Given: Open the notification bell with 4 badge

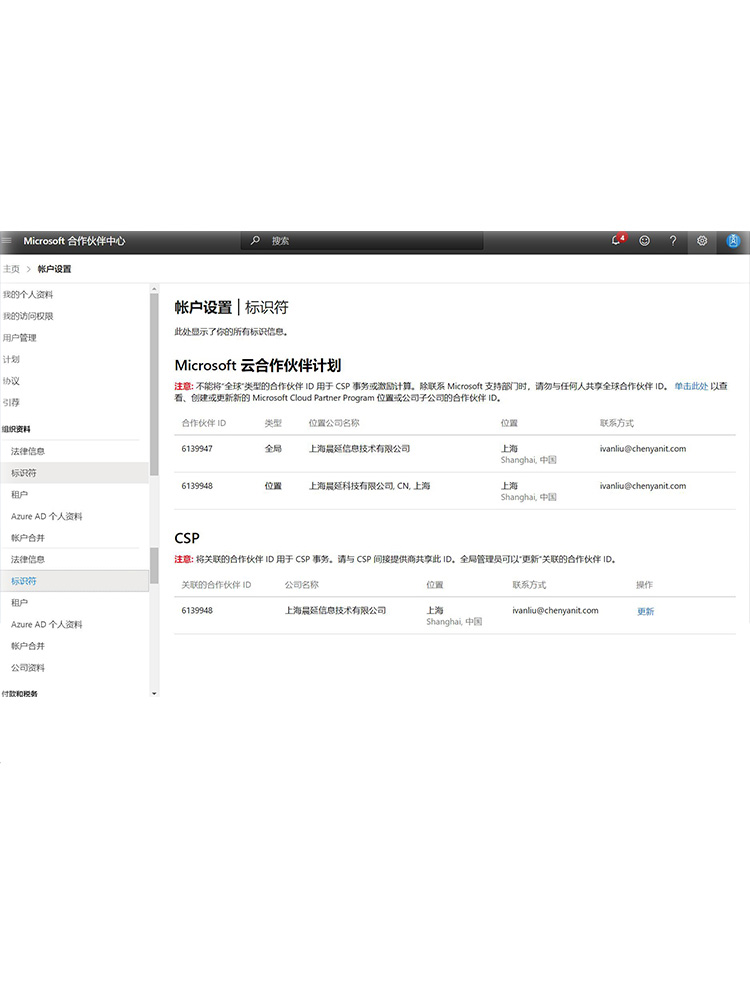Looking at the screenshot, I should coord(617,240).
